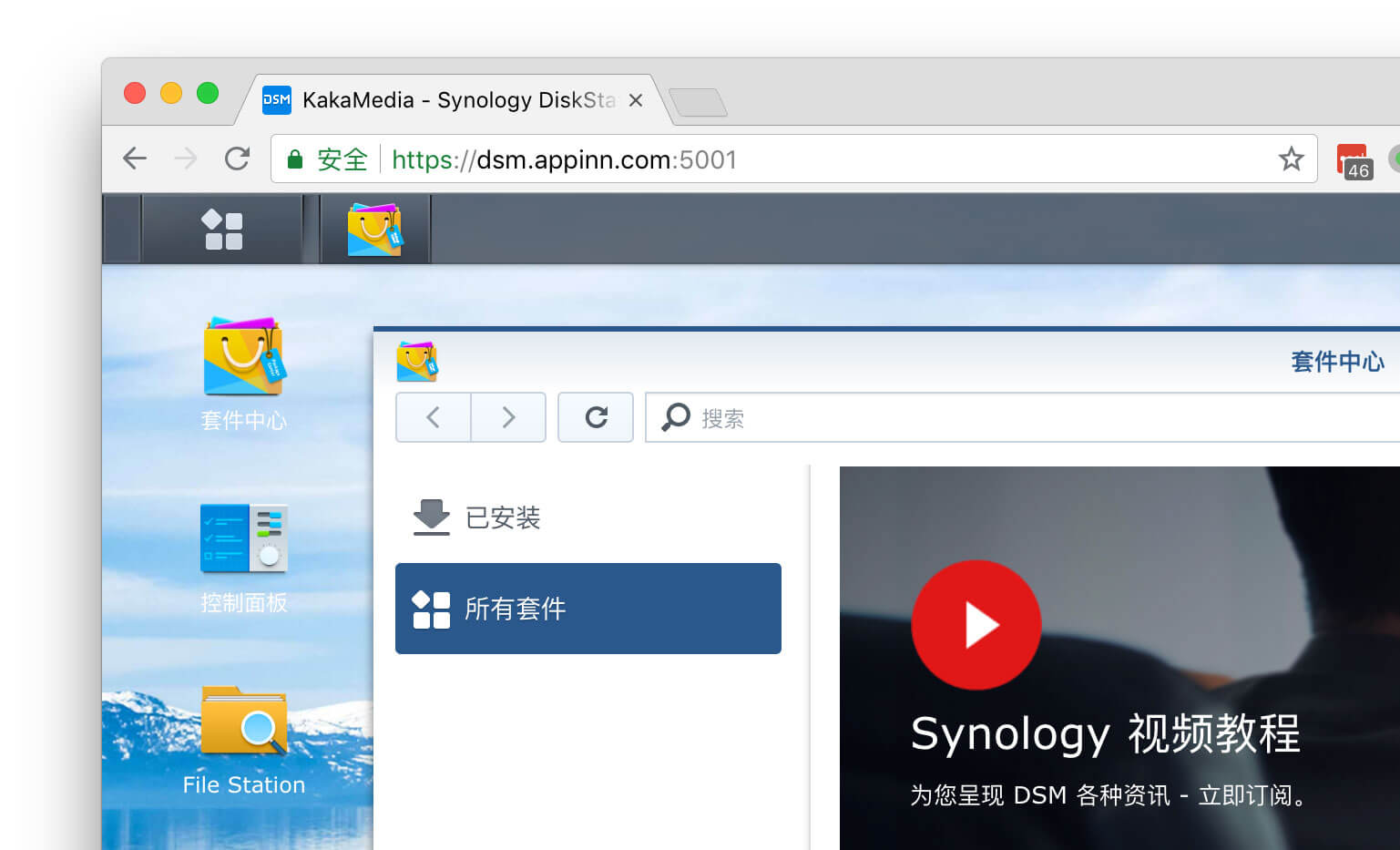Viewport: 1400px width, 850px height.
Task: Select the Package Center icon in DSM taskbar
Action: (374, 230)
